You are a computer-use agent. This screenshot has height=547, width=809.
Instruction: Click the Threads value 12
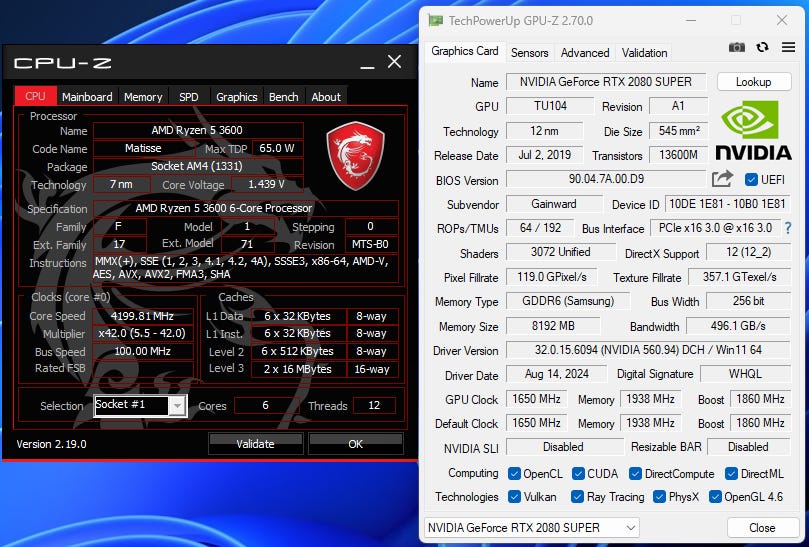tap(374, 405)
